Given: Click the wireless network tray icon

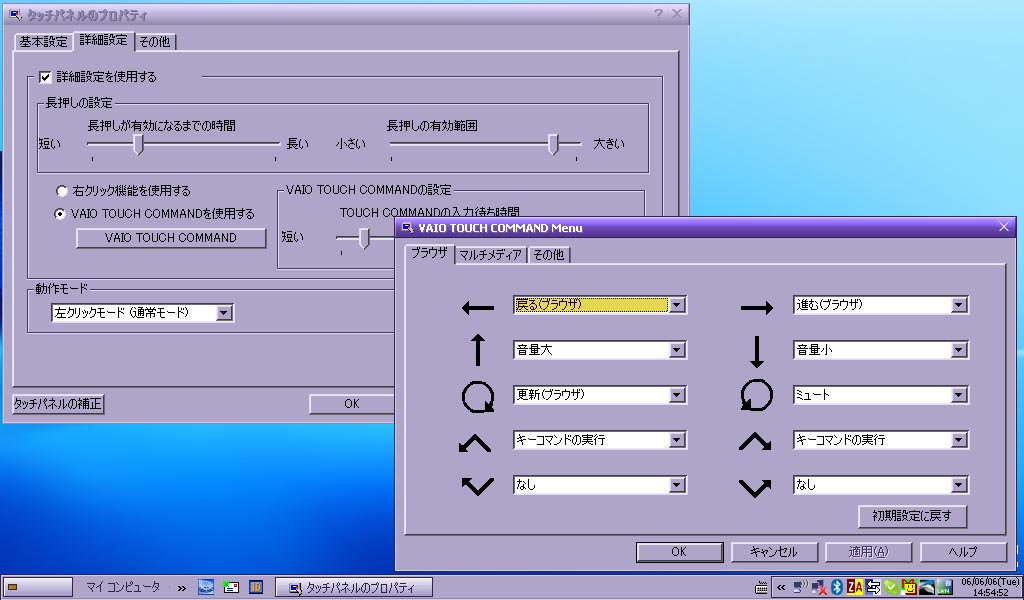Looking at the screenshot, I should pos(800,587).
